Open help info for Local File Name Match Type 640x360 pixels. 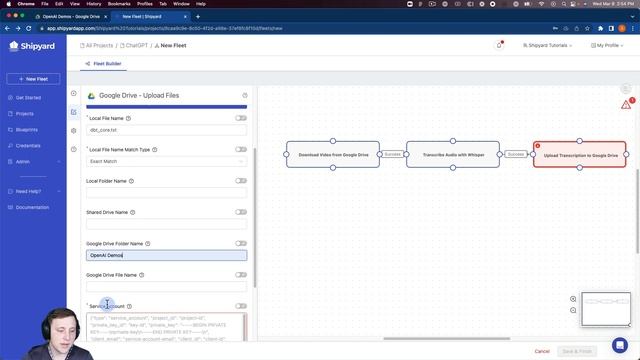coord(155,150)
